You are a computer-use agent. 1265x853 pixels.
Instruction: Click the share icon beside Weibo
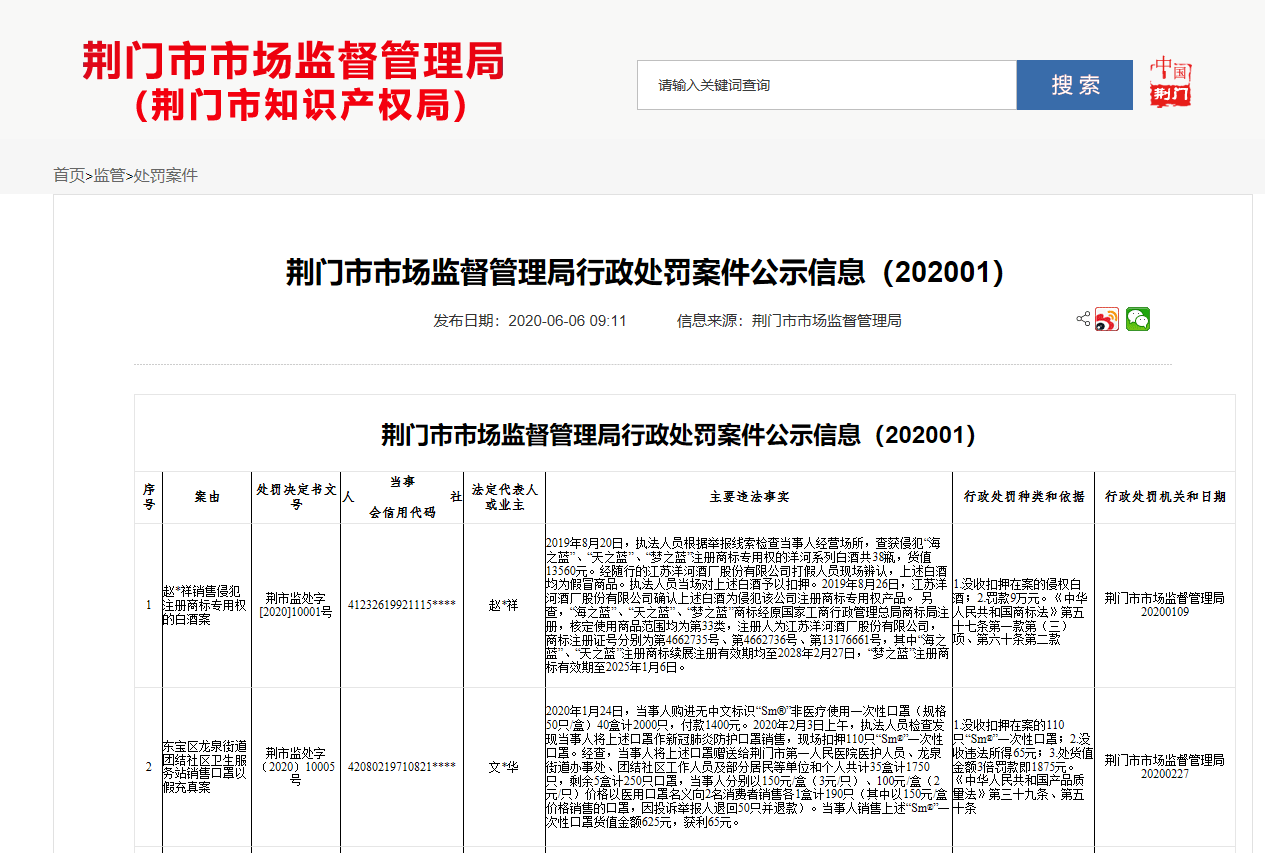(x=1083, y=319)
